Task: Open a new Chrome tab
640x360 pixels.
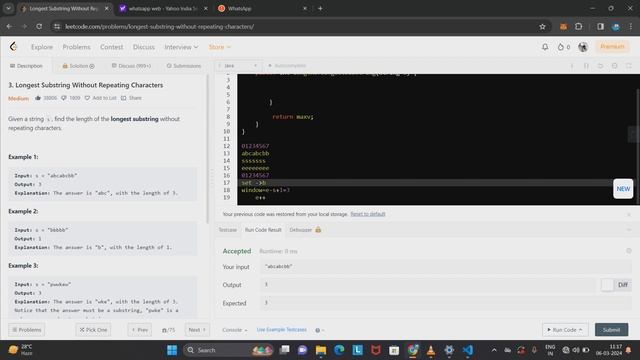Action: pyautogui.click(x=320, y=8)
